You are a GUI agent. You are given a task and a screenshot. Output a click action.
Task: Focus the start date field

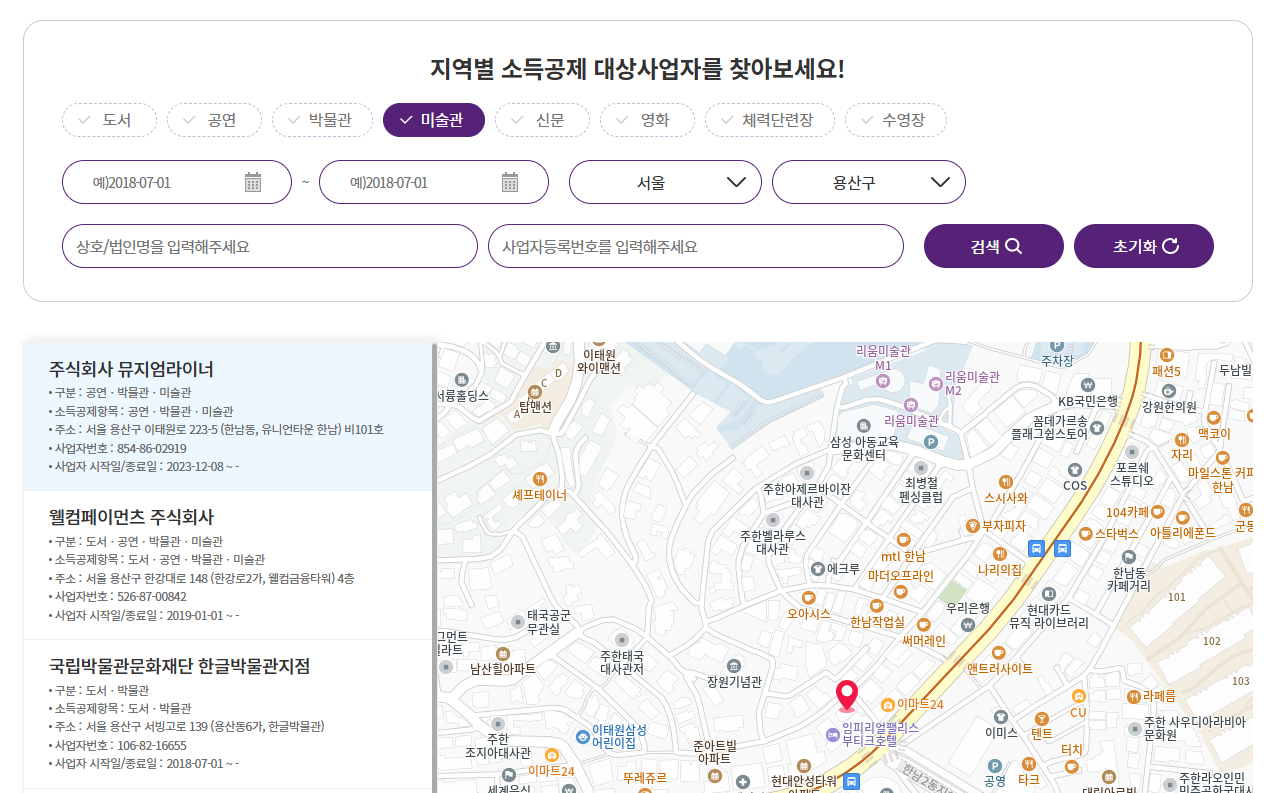pos(177,182)
